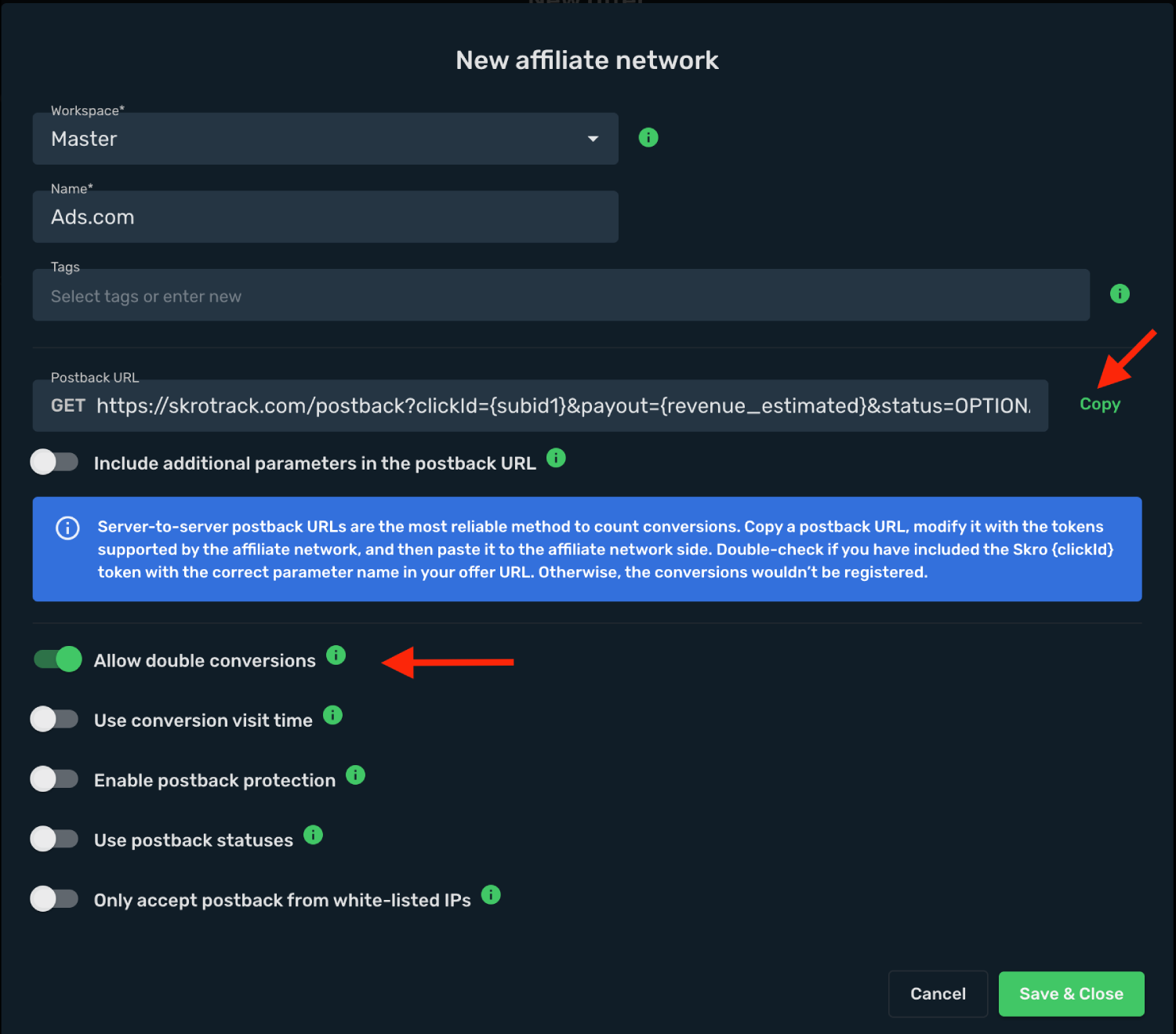Click the Name field containing Ads.com
Image resolution: width=1176 pixels, height=1034 pixels.
pyautogui.click(x=325, y=217)
